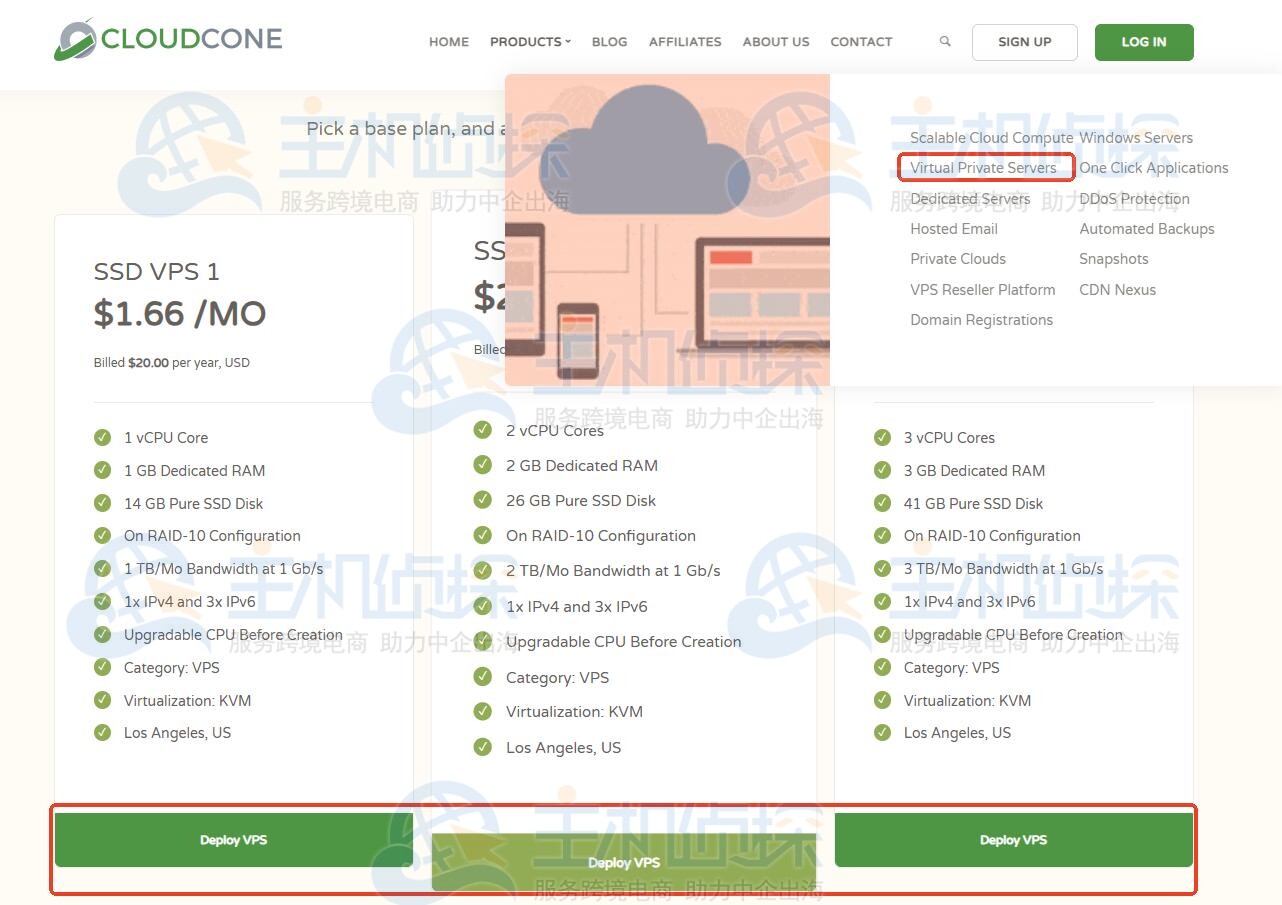Go to the Home menu item
This screenshot has width=1282, height=905.
coord(449,42)
